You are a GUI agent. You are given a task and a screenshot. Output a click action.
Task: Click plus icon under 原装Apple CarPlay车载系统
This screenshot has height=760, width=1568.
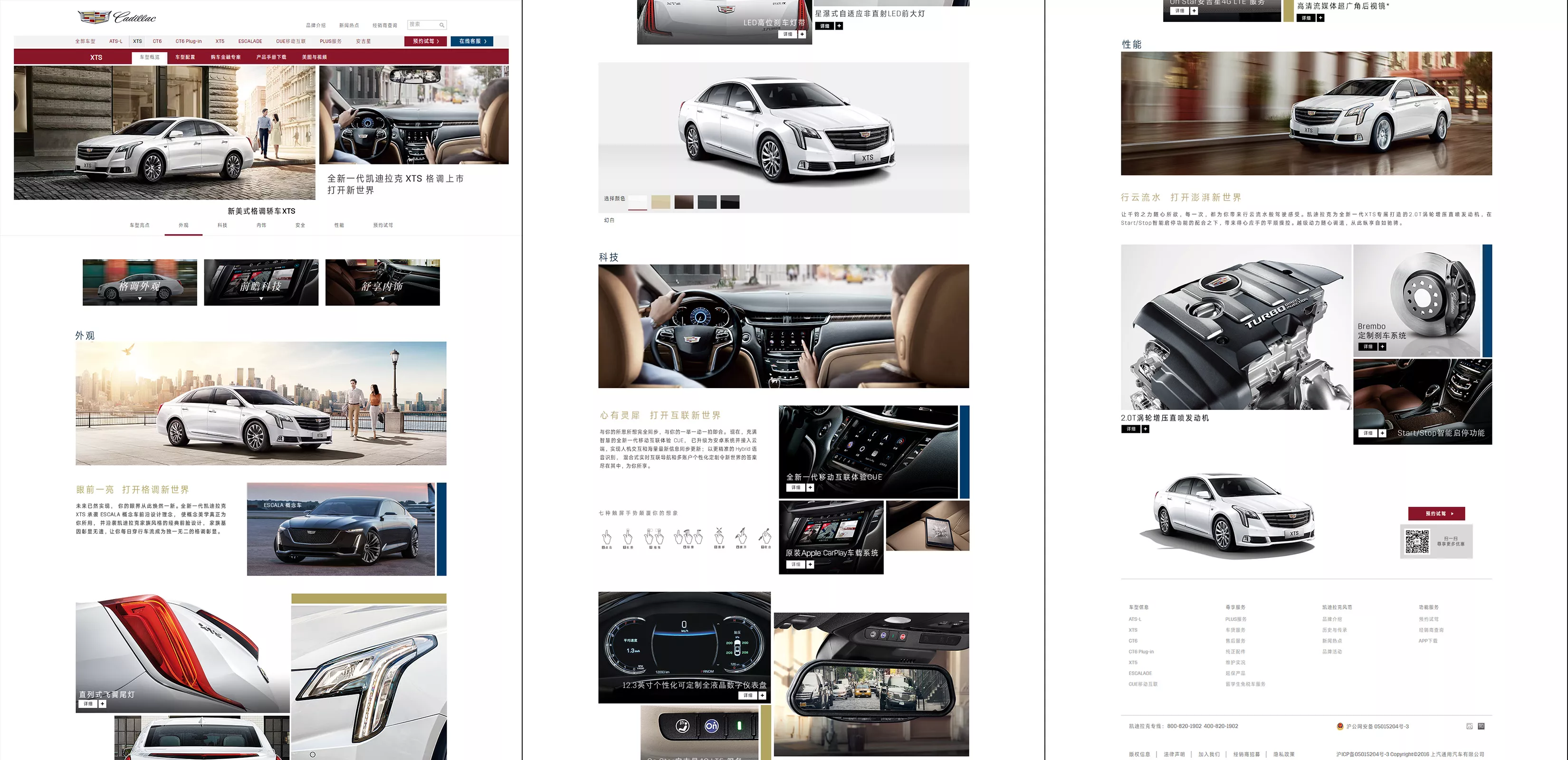coord(810,565)
